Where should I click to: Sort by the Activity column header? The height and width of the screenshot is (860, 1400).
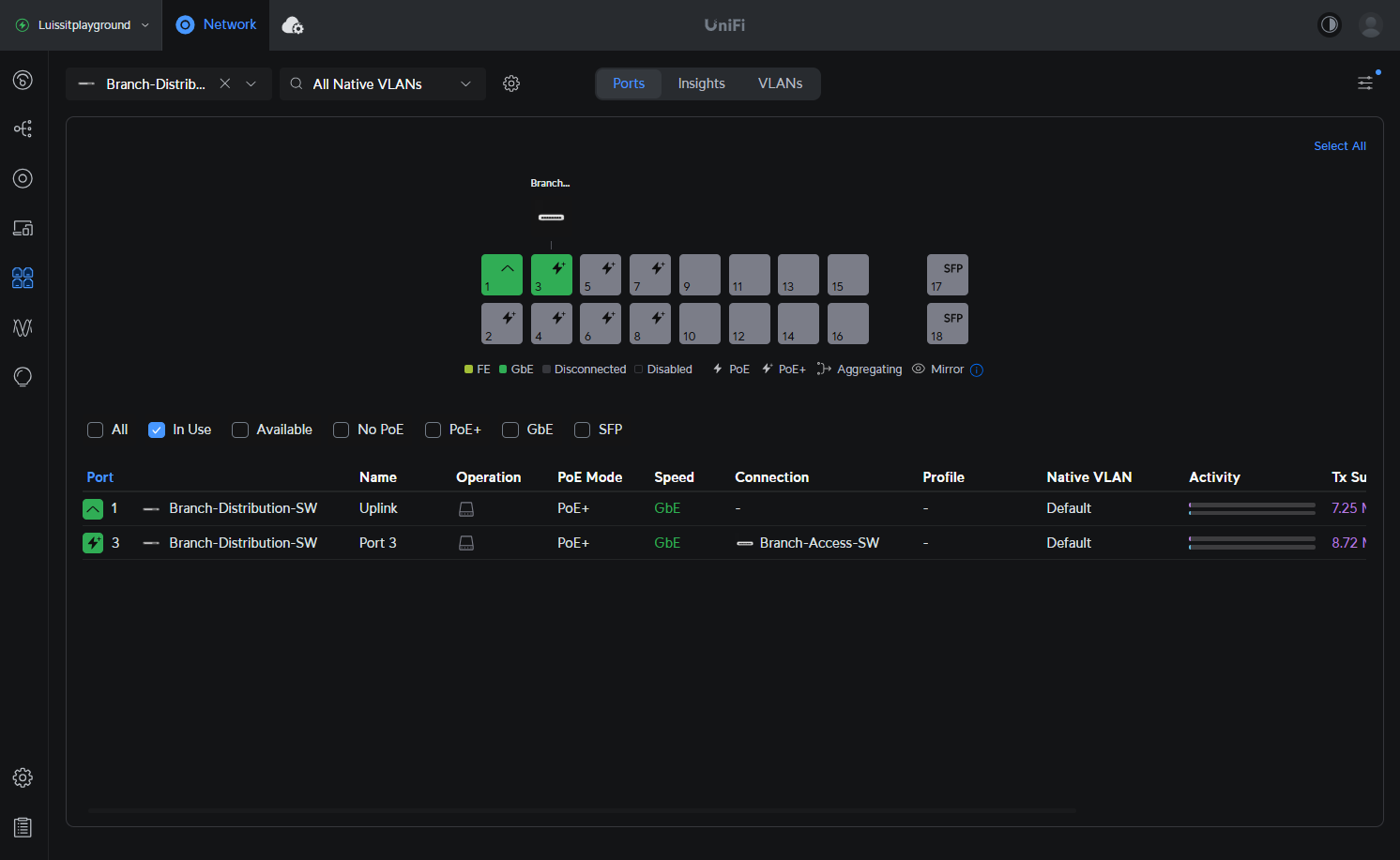pos(1214,477)
